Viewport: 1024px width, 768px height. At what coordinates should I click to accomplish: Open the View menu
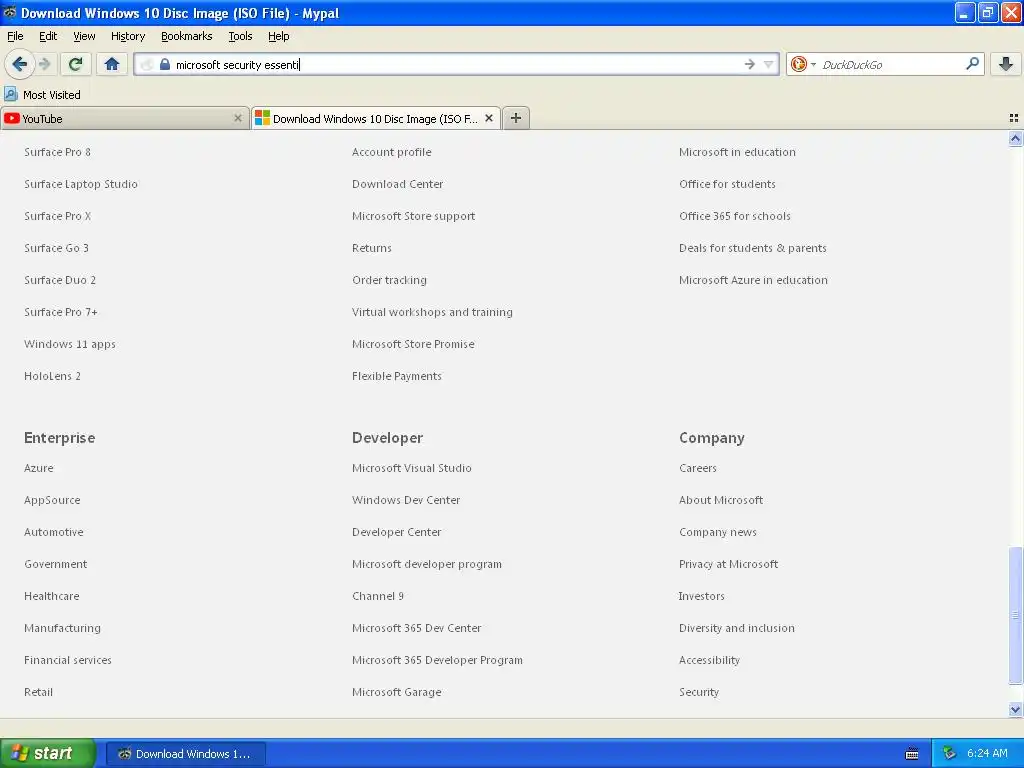click(x=84, y=36)
